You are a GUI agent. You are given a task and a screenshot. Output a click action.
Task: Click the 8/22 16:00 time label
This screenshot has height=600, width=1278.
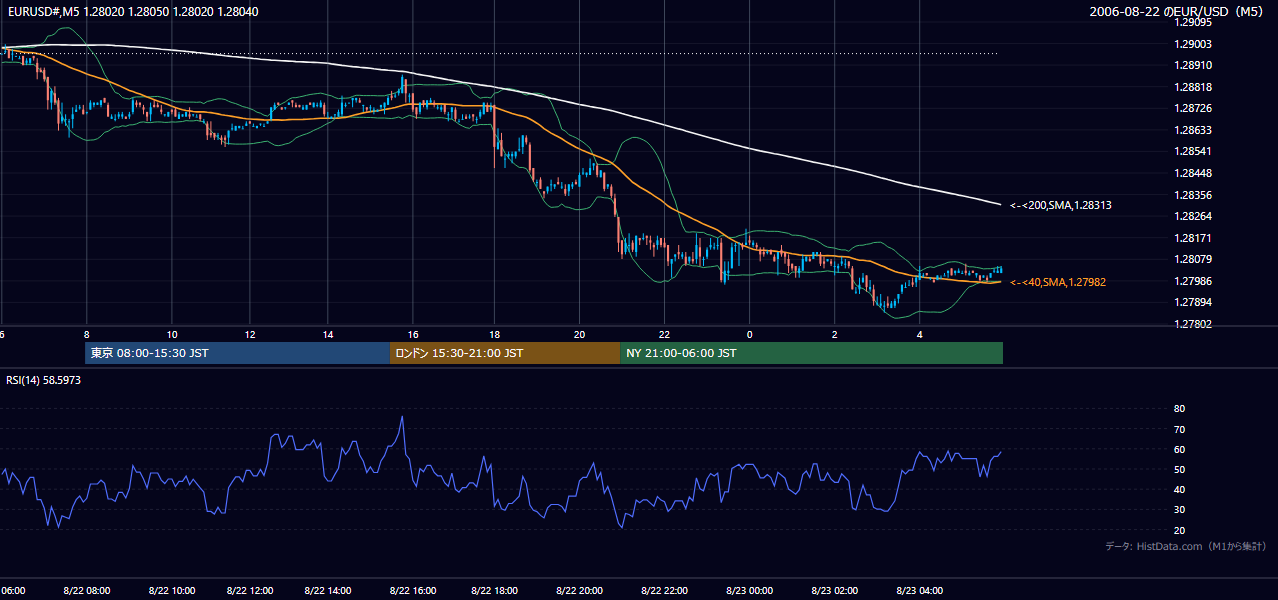click(413, 591)
